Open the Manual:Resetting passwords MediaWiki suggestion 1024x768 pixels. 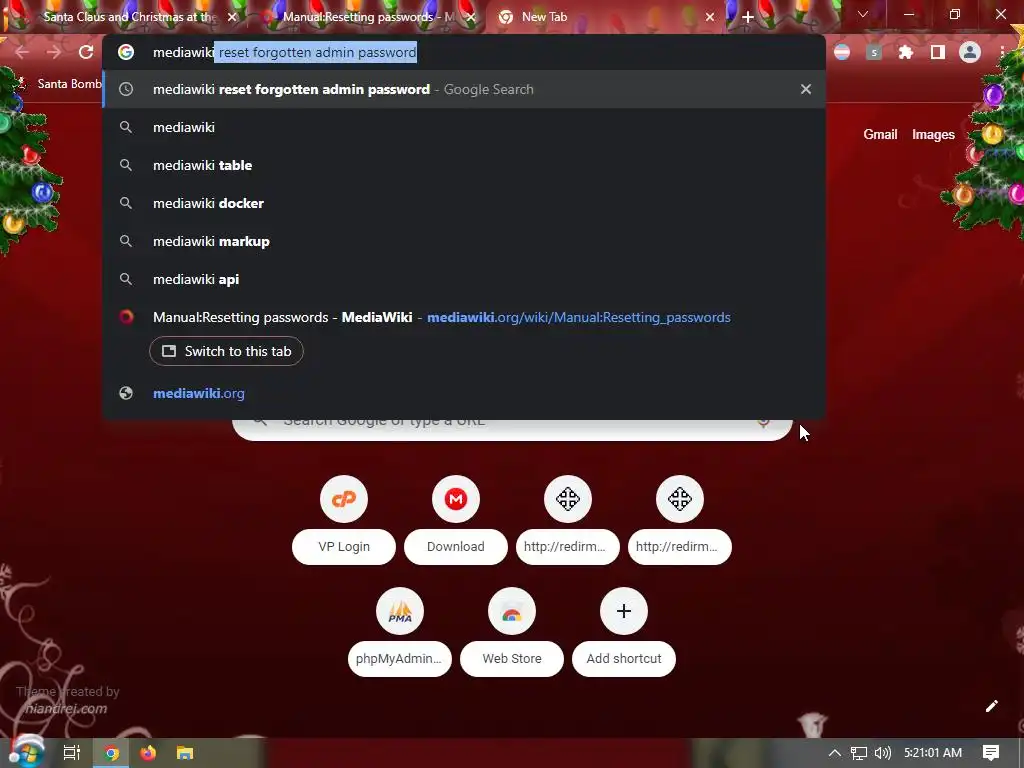pyautogui.click(x=441, y=317)
